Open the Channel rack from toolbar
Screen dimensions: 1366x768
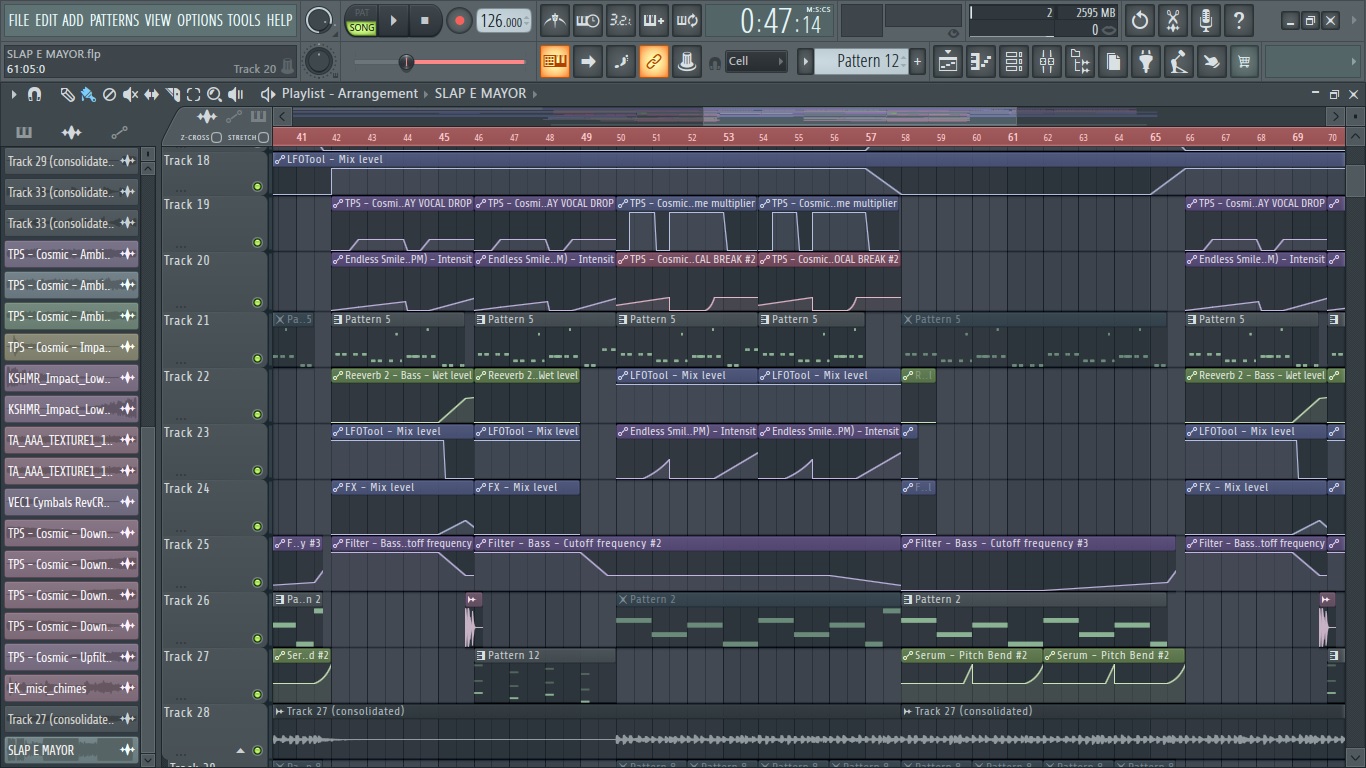click(x=1014, y=61)
